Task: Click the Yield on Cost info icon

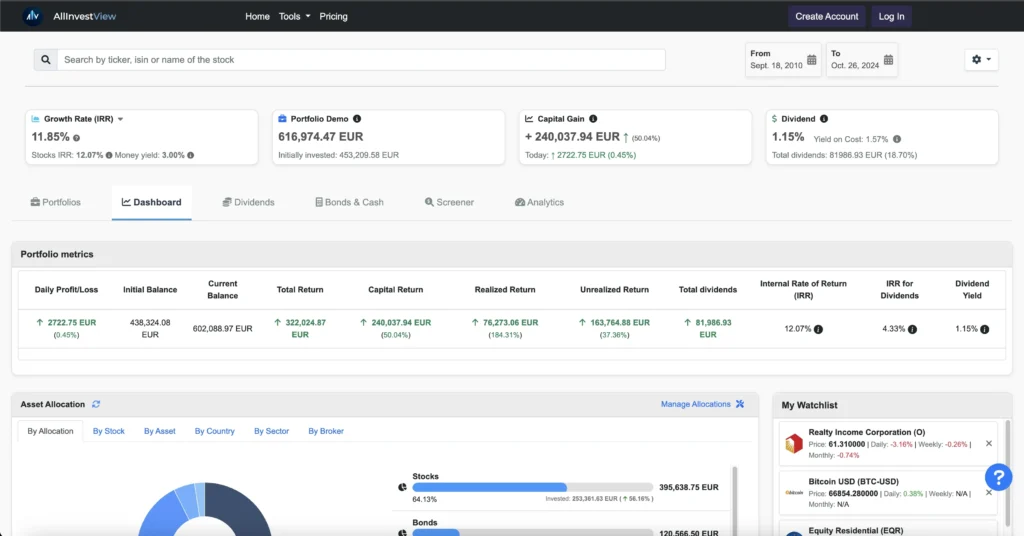Action: [x=897, y=139]
